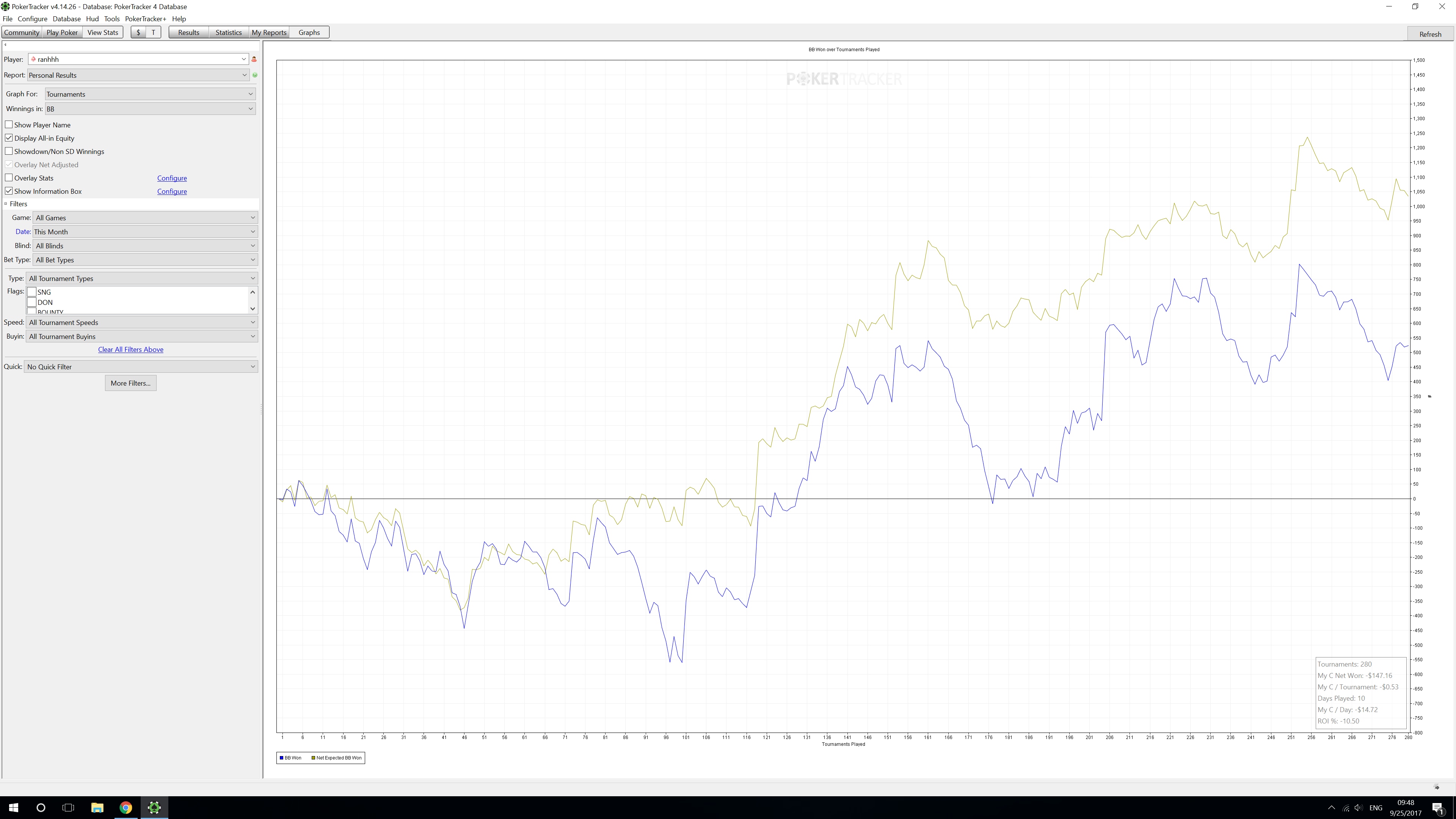
Task: Open File Explorer from the taskbar
Action: click(97, 807)
